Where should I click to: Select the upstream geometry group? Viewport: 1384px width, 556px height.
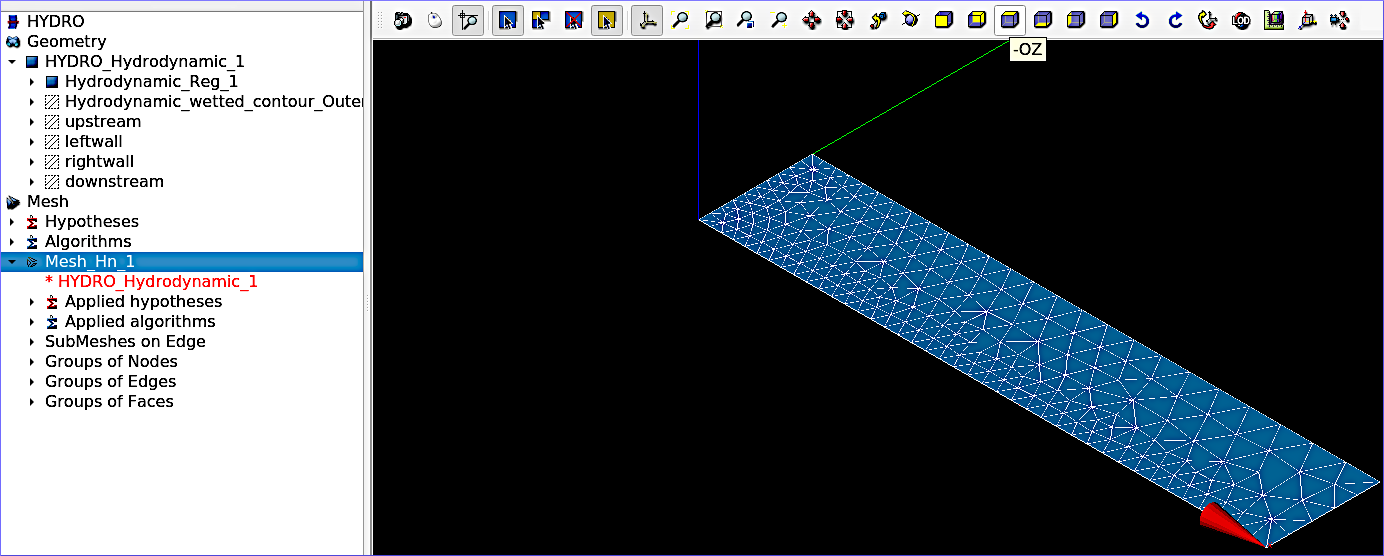click(x=102, y=122)
